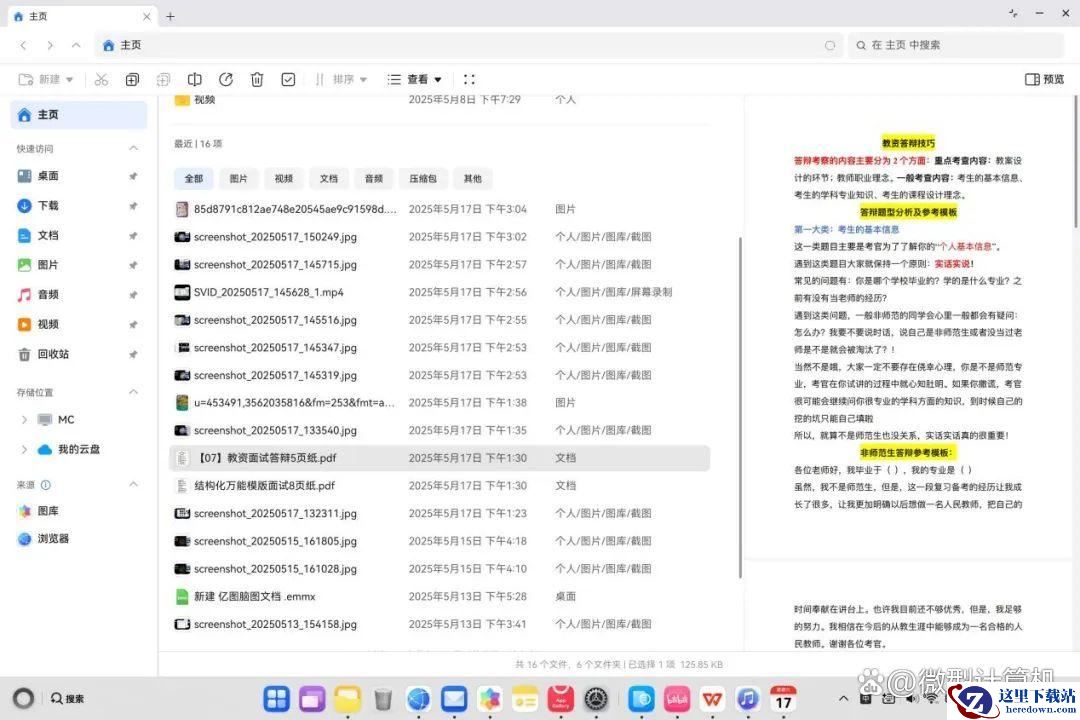This screenshot has width=1080, height=720.
Task: Click the search field 在主页中搜索
Action: 956,45
